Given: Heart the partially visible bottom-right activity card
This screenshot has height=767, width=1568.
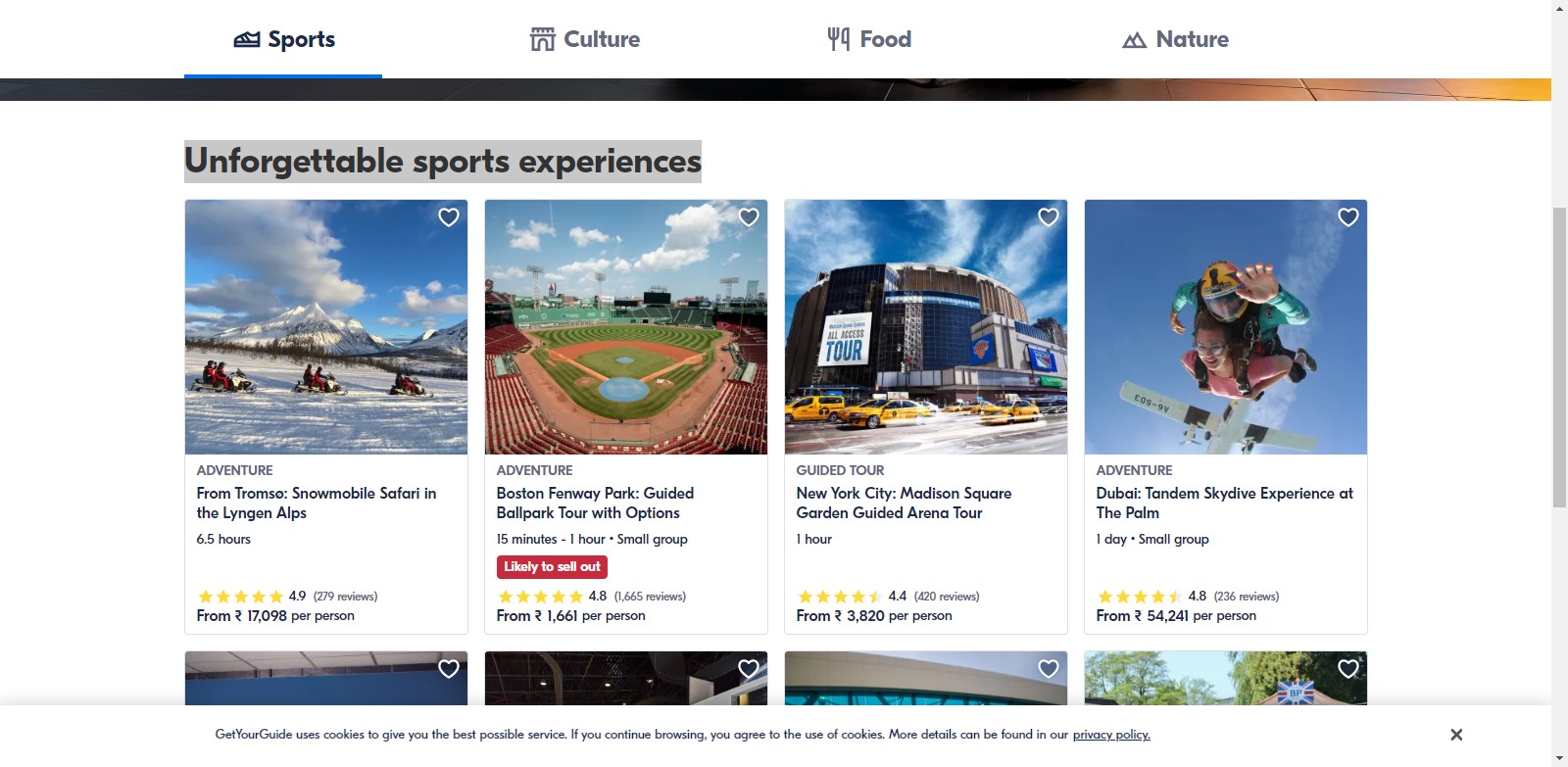Looking at the screenshot, I should click(1348, 669).
